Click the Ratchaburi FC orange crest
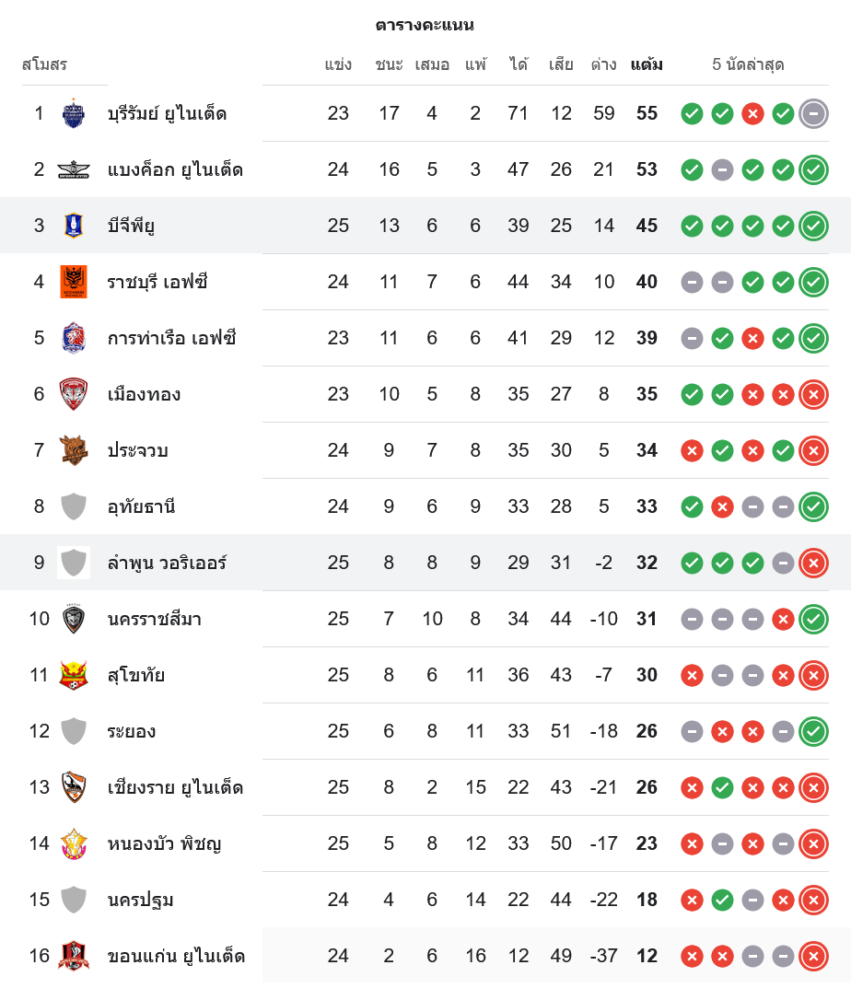851x1000 pixels. tap(74, 281)
